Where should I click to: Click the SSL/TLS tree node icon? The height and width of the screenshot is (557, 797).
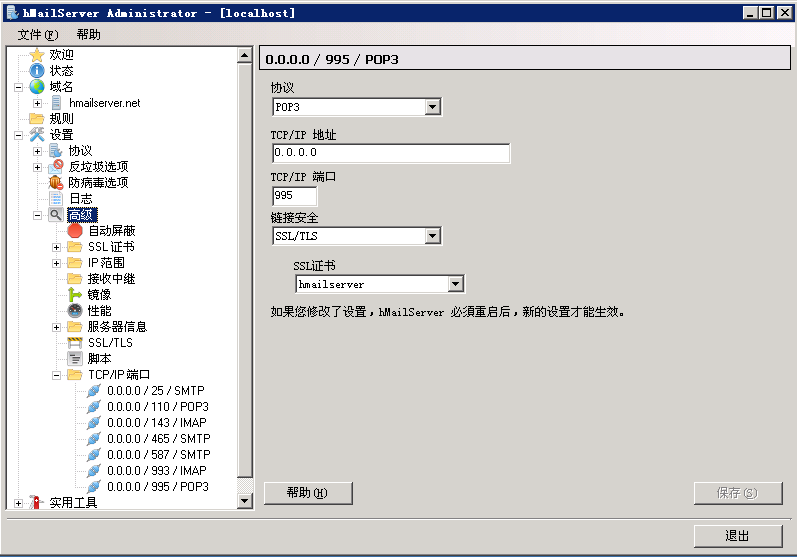point(75,342)
